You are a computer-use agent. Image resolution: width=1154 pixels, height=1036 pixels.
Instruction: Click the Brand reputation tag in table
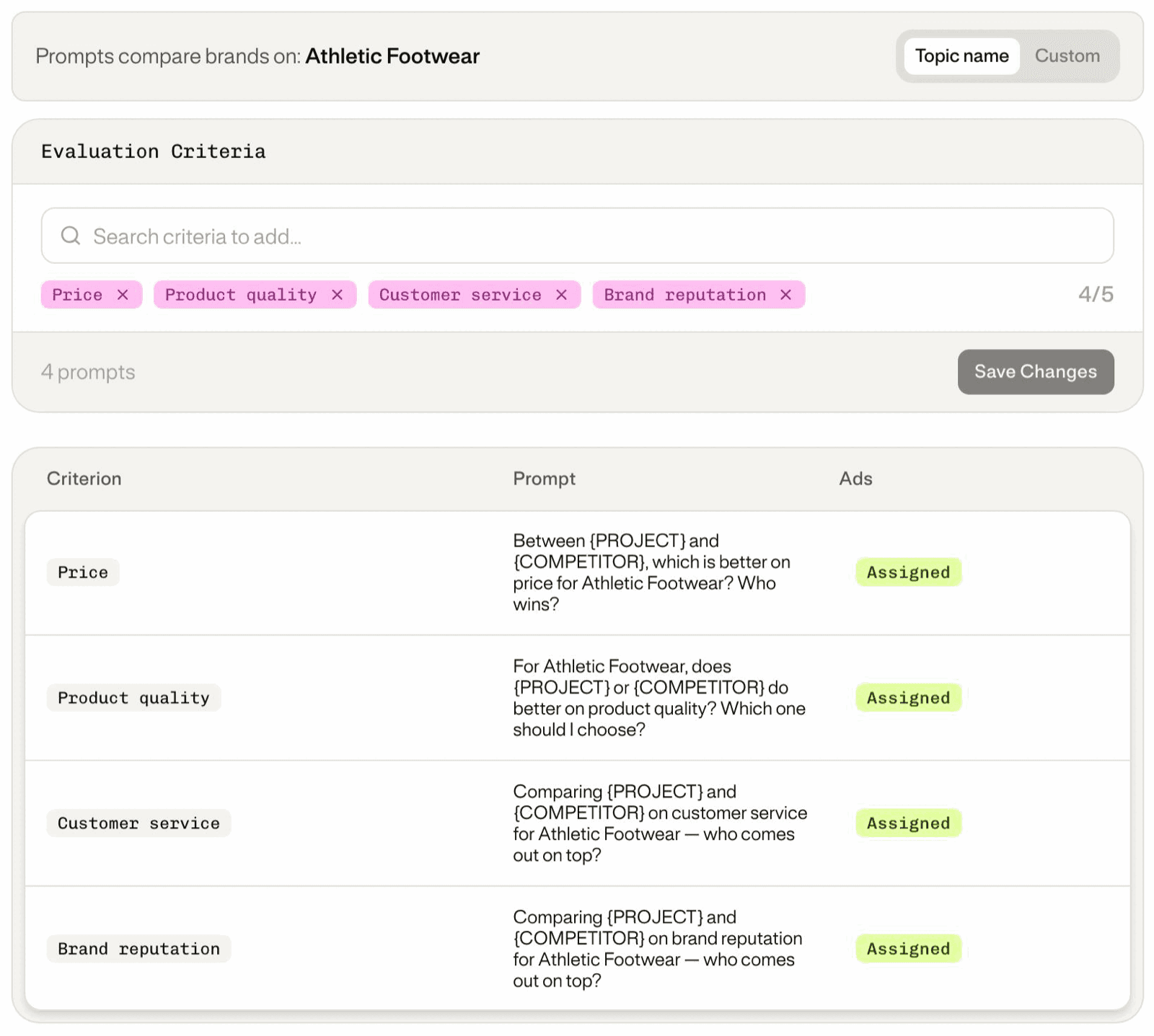click(x=138, y=949)
